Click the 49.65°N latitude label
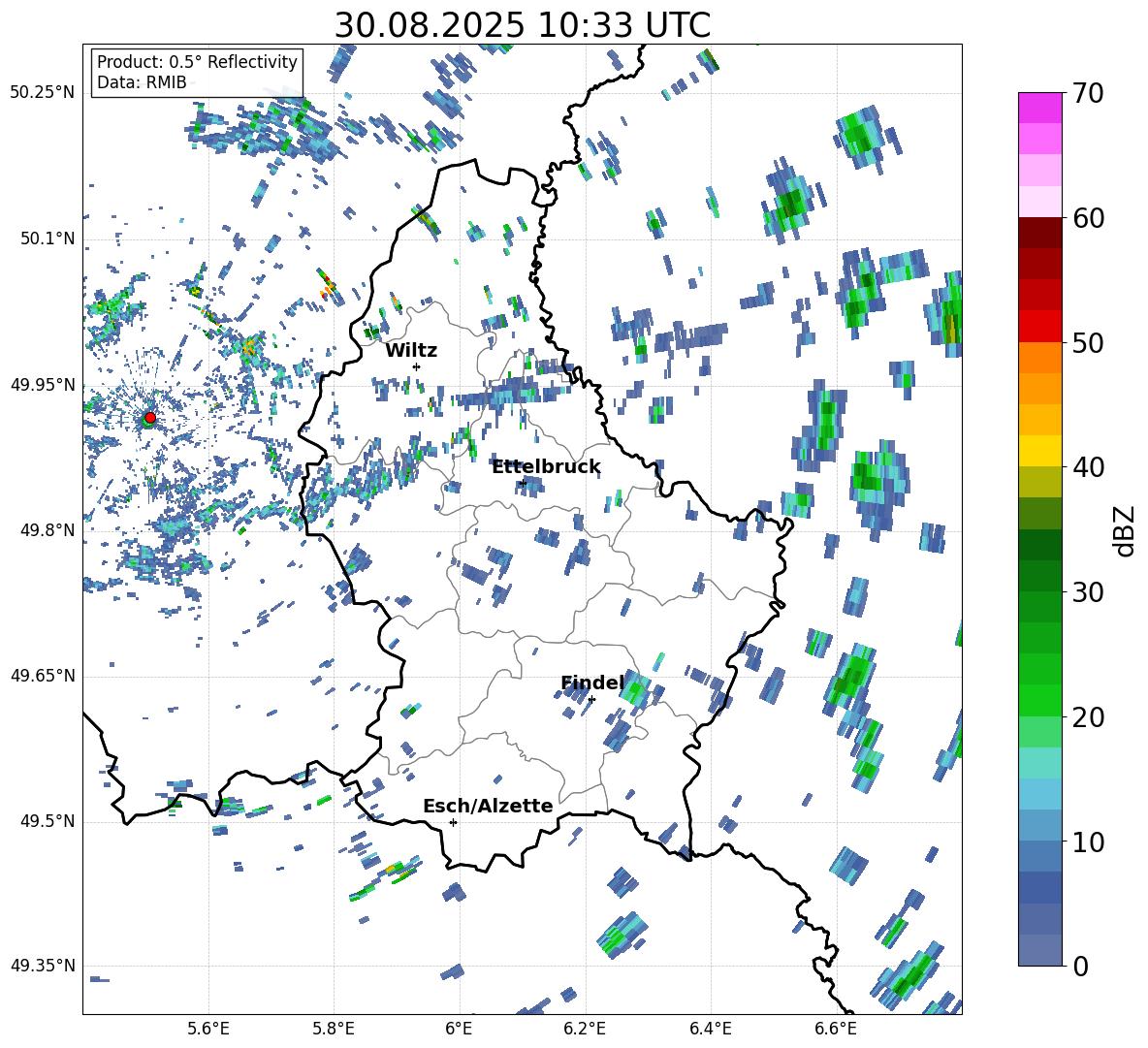The width and height of the screenshot is (1148, 1048). point(43,676)
